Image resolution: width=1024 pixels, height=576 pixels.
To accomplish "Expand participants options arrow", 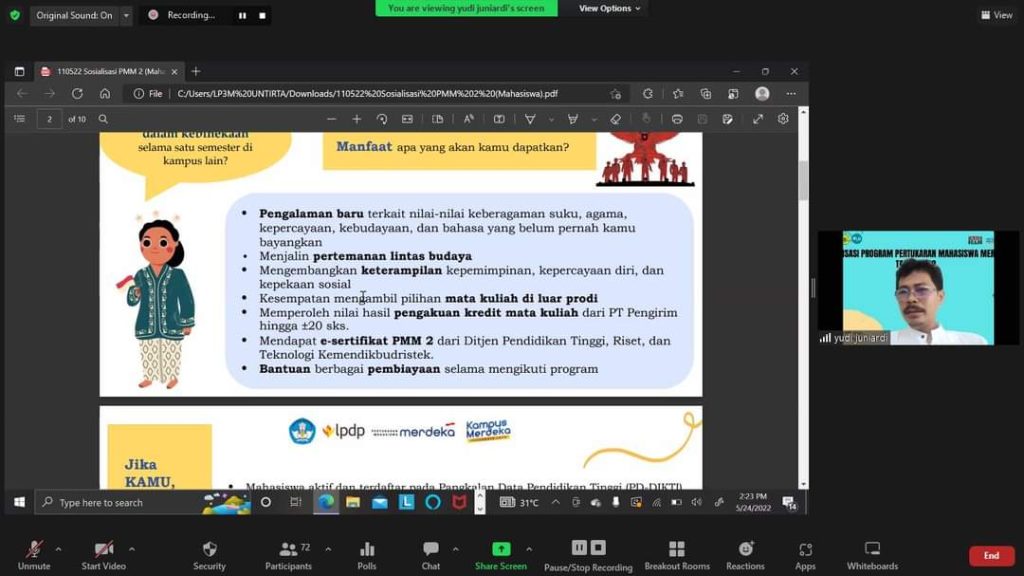I will pyautogui.click(x=328, y=549).
